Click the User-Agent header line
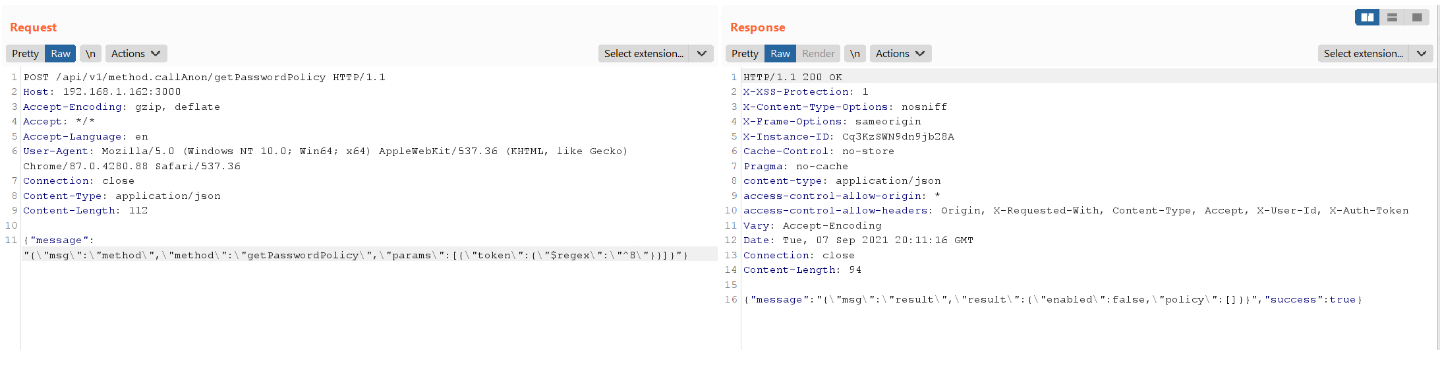The image size is (1447, 367). click(x=325, y=158)
